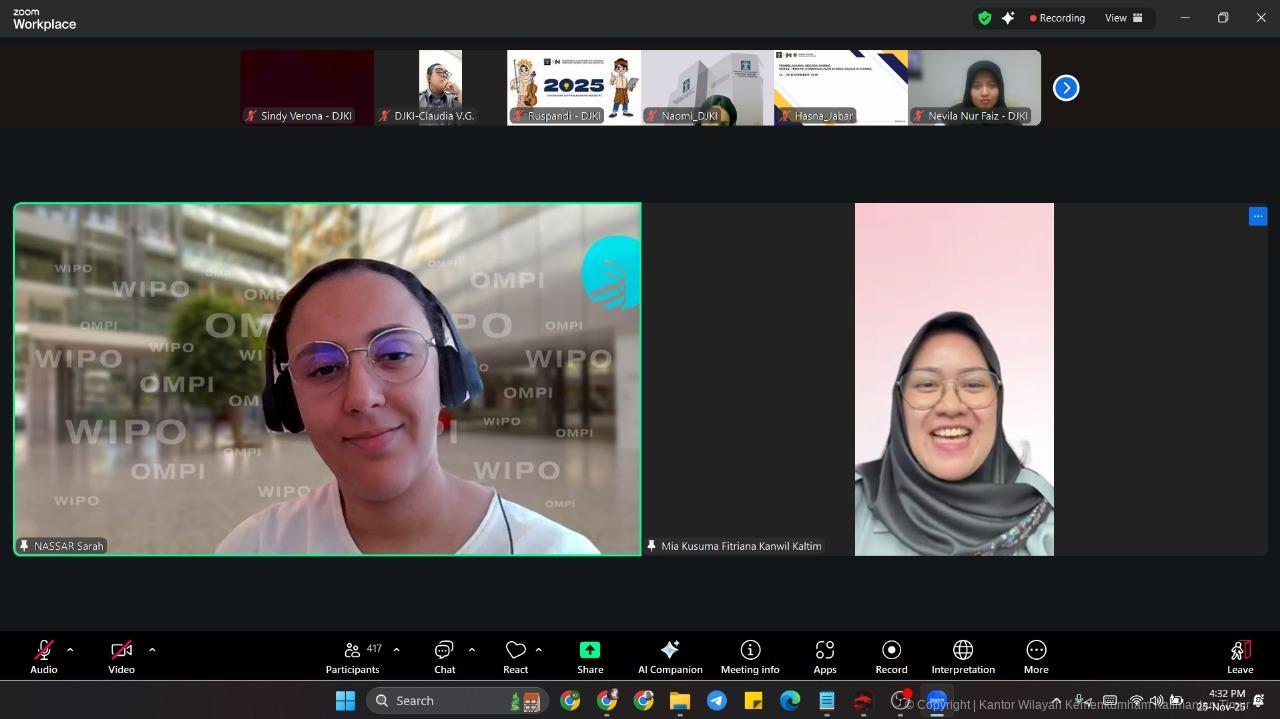The height and width of the screenshot is (719, 1280).
Task: Open Meeting info
Action: point(749,656)
